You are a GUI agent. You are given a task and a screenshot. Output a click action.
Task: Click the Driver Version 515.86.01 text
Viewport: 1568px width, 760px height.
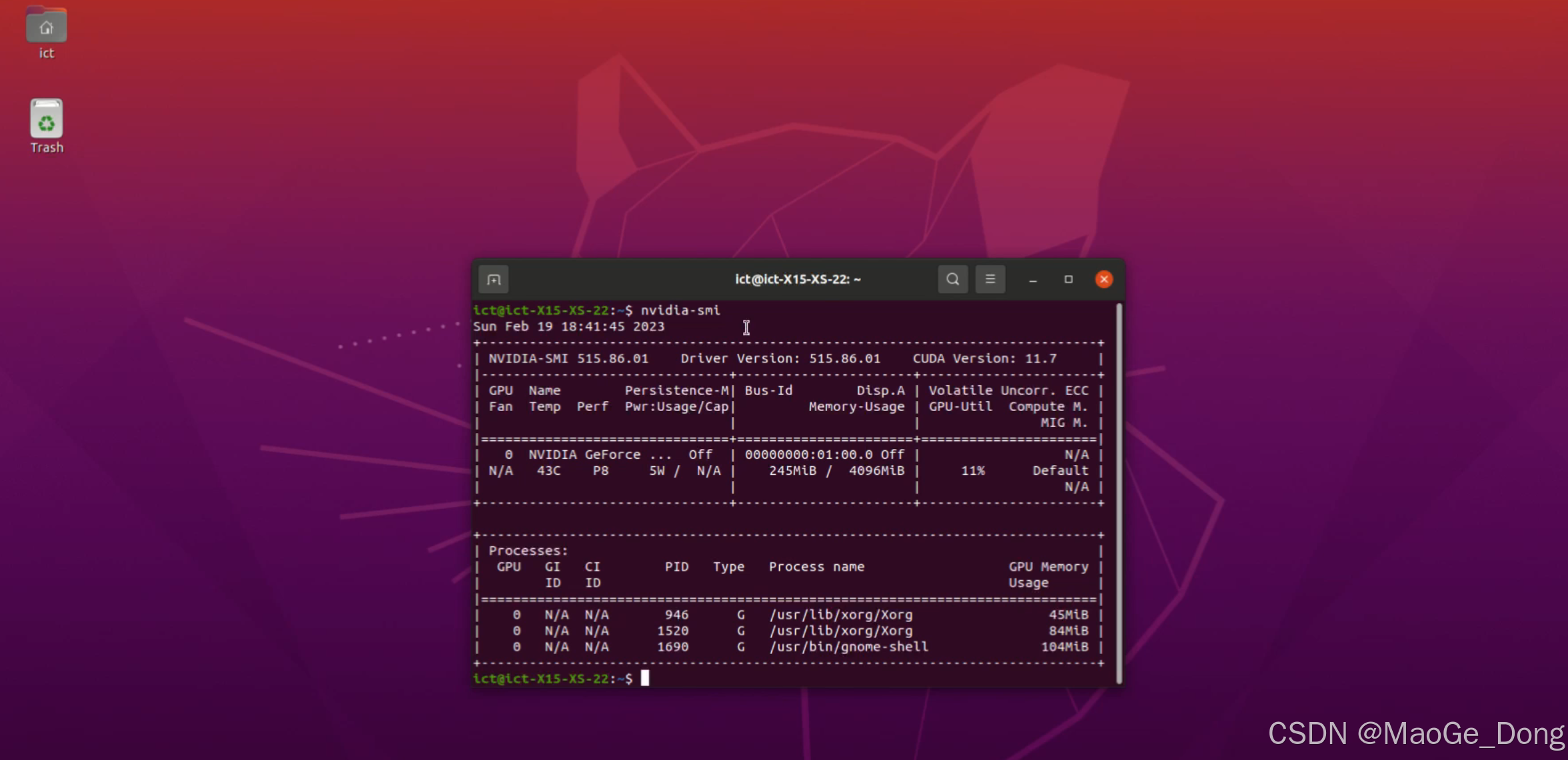780,358
